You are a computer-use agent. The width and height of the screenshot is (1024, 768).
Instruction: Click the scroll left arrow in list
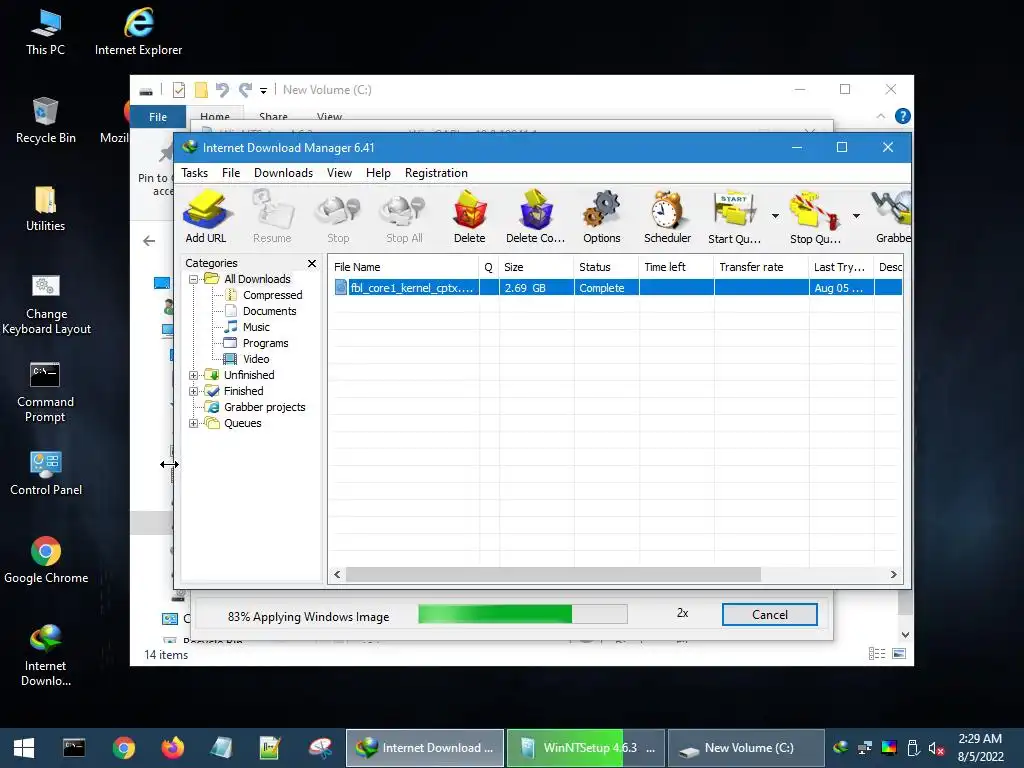pos(337,575)
